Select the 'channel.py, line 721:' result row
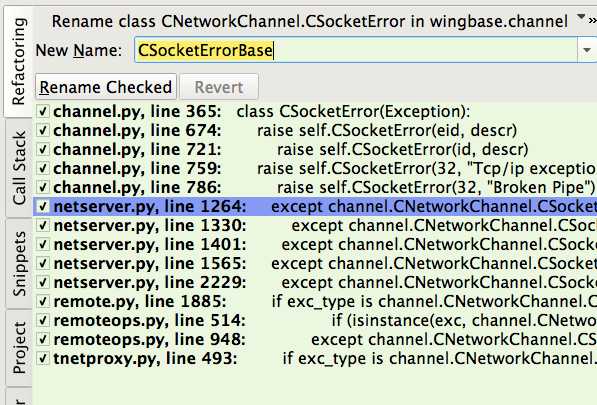Screen dimensions: 597x405 click(315, 150)
